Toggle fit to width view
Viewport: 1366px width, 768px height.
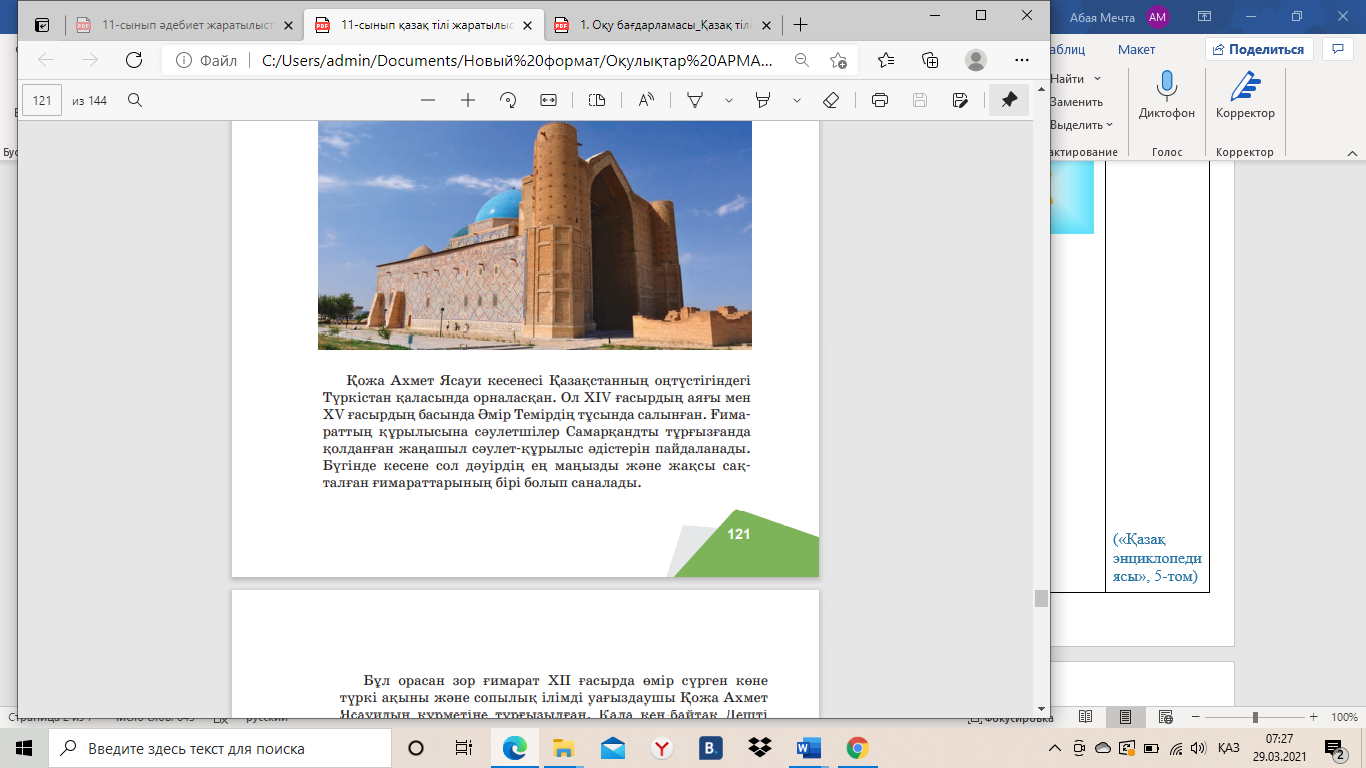[548, 100]
